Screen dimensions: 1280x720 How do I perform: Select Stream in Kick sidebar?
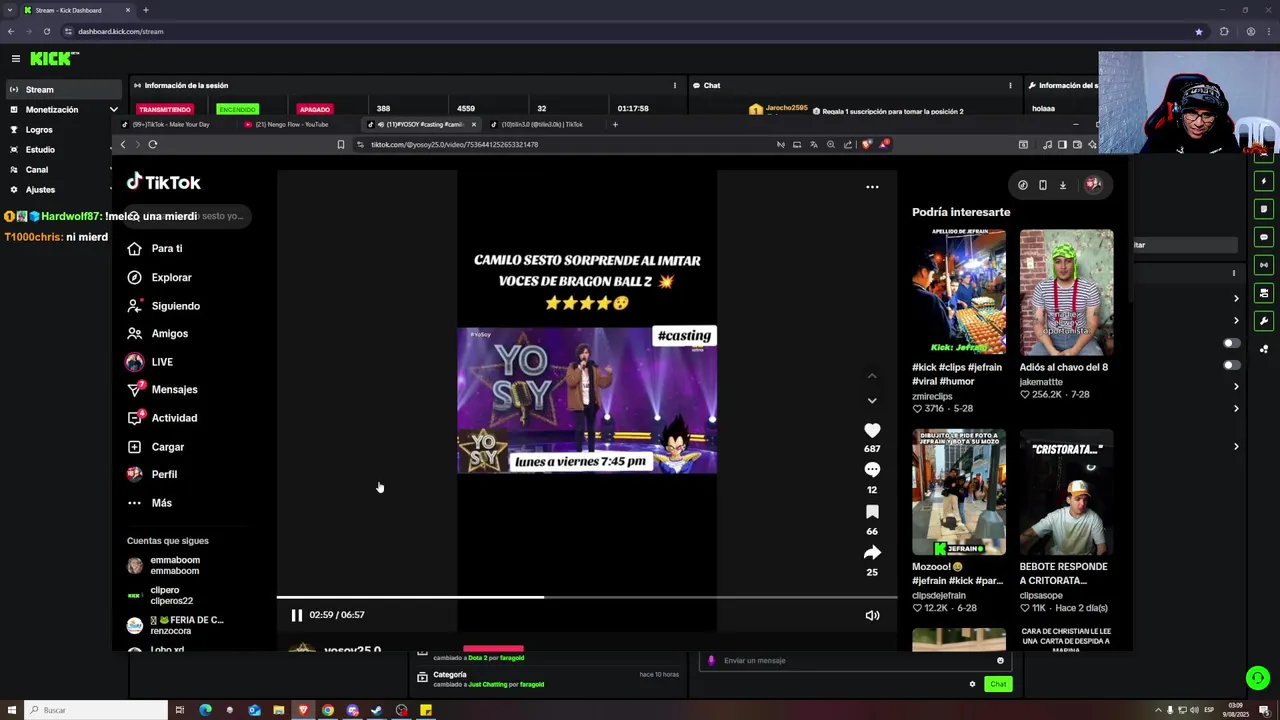click(x=62, y=89)
